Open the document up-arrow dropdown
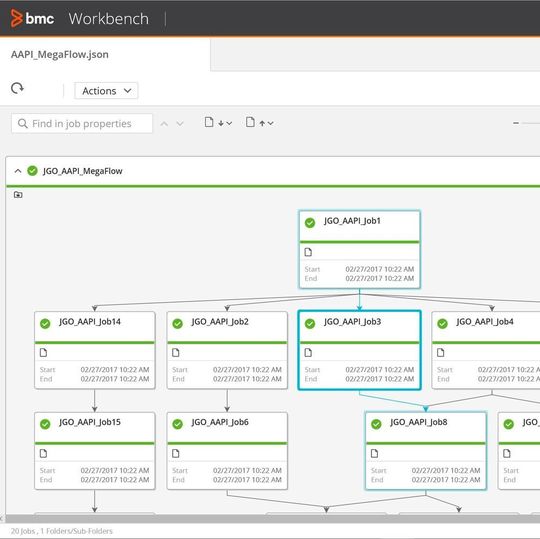Image resolution: width=540 pixels, height=539 pixels. click(260, 123)
